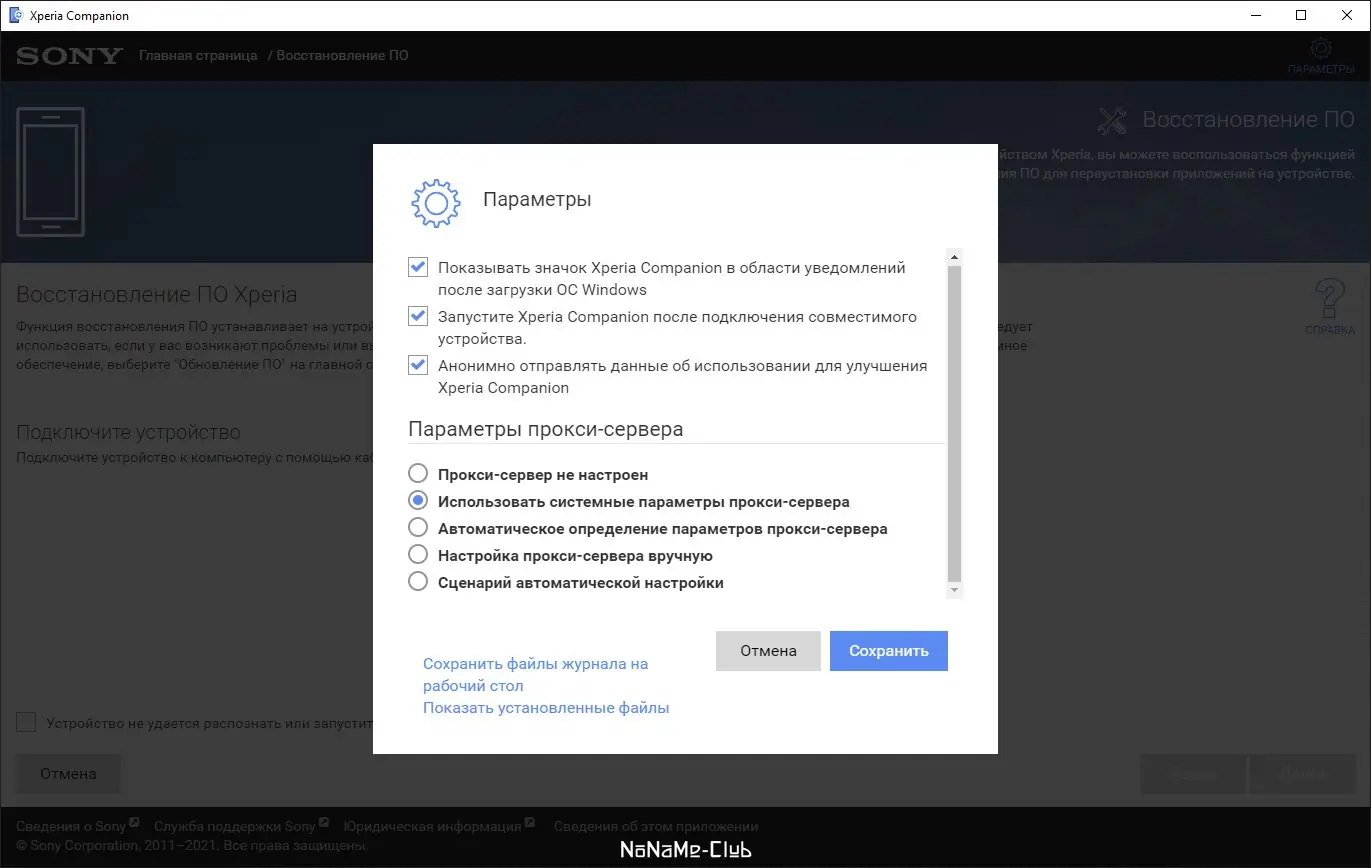
Task: Uncheck showing Xperia Companion icon in notification area
Action: point(417,266)
